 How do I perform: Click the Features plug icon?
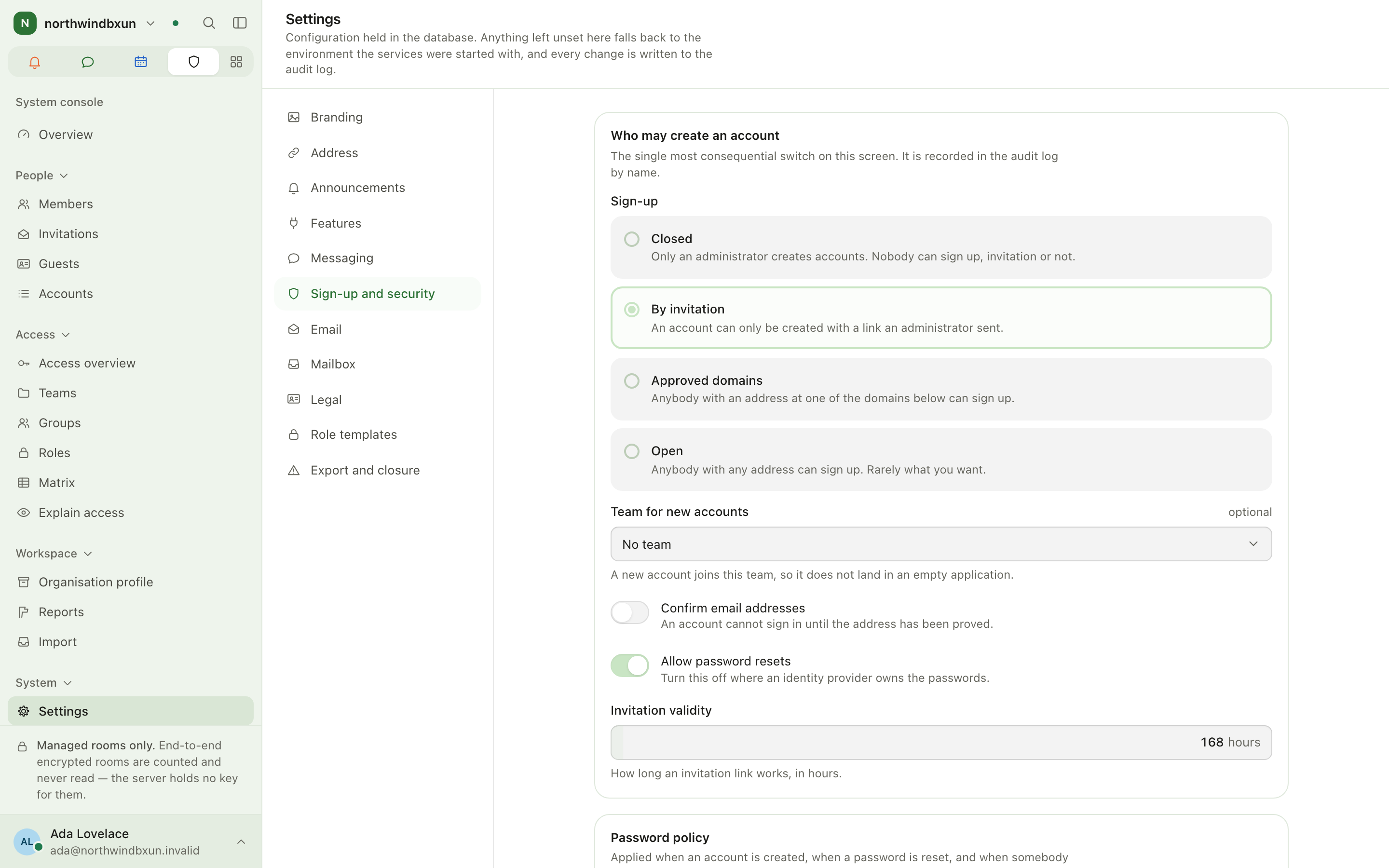[294, 223]
